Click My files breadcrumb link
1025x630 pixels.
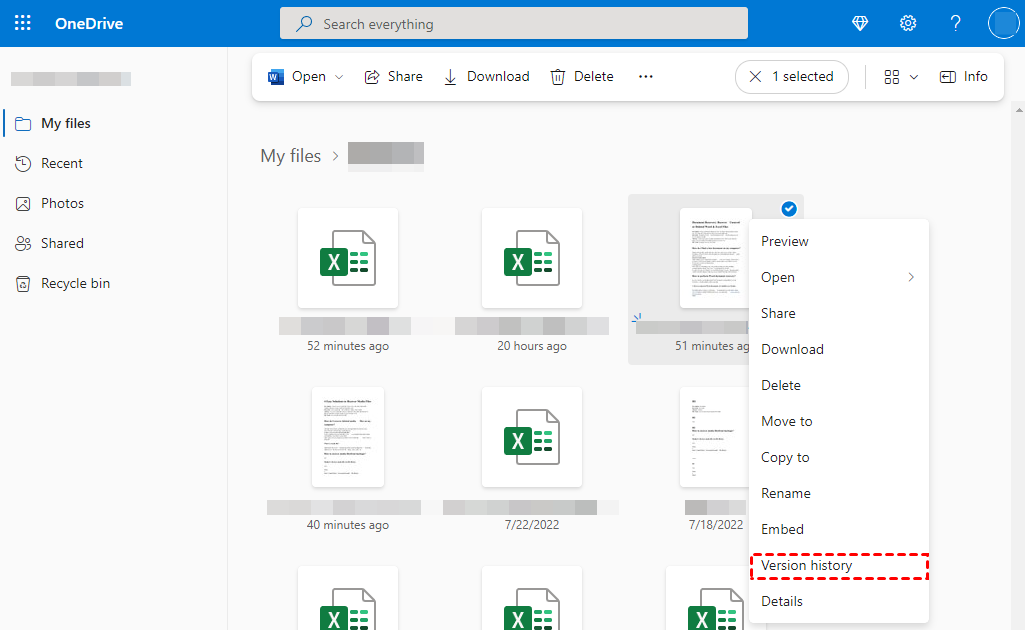pyautogui.click(x=291, y=156)
